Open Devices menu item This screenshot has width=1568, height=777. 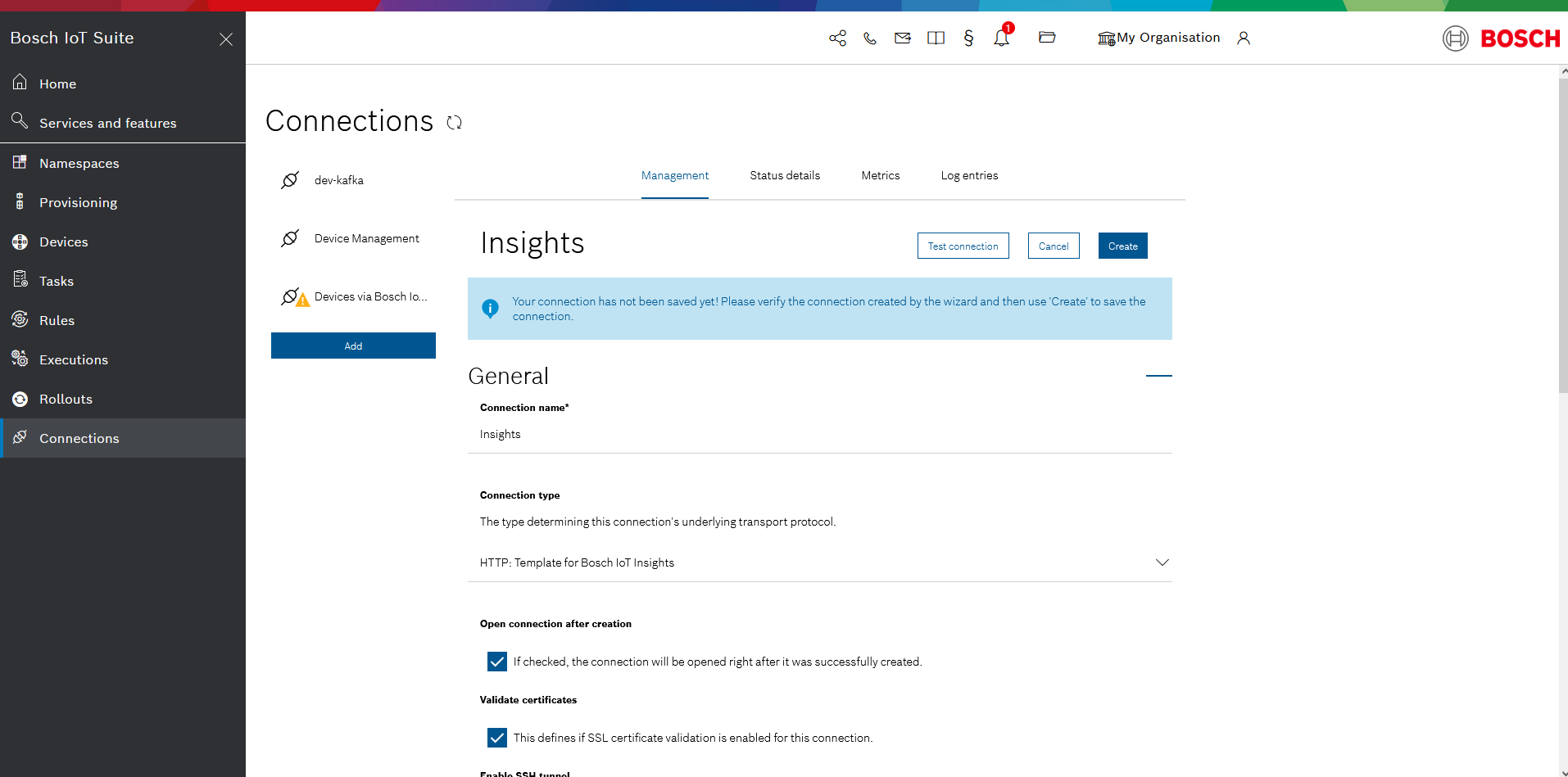tap(123, 242)
